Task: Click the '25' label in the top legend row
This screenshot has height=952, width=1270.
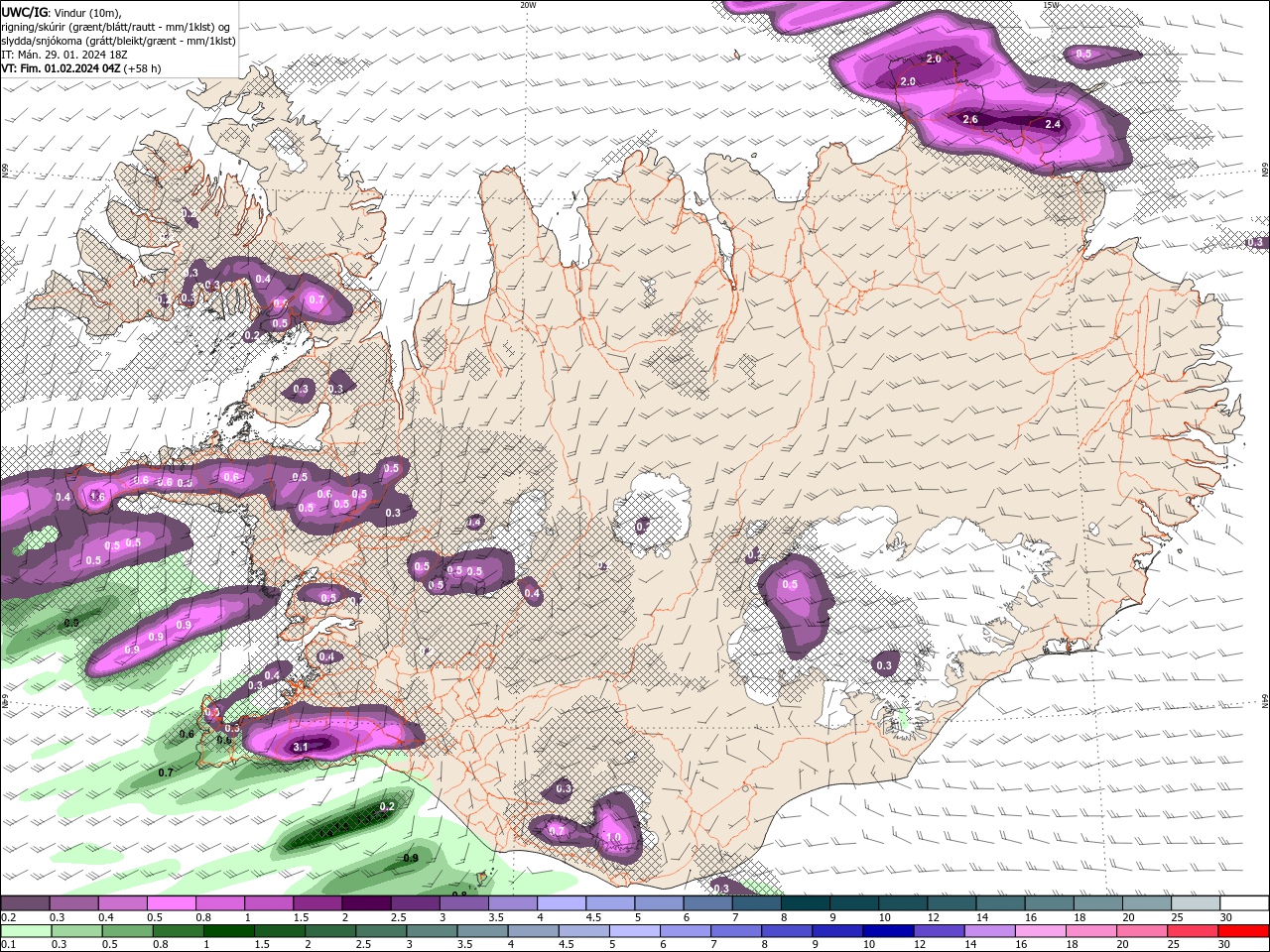Action: [1177, 917]
